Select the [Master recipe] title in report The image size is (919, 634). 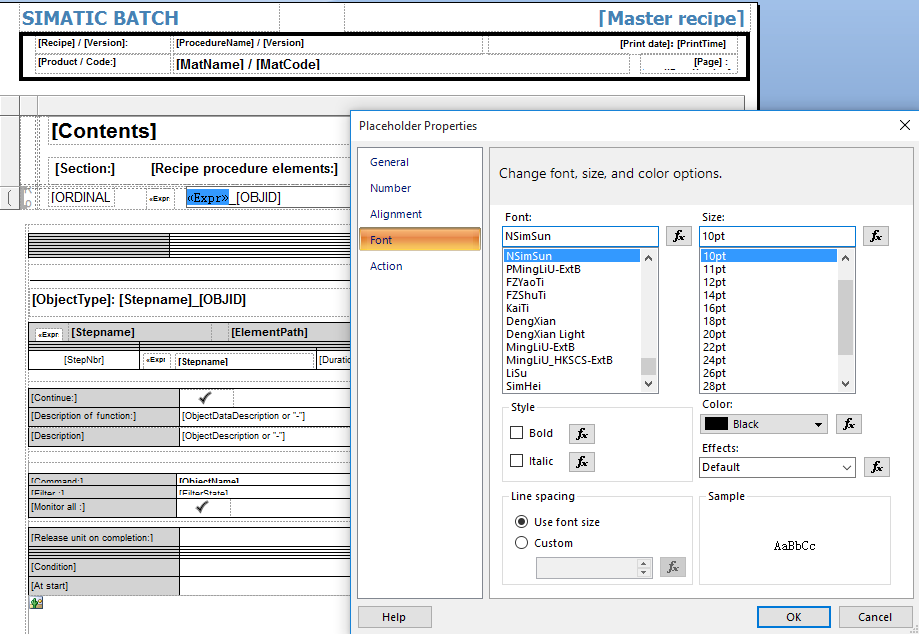click(671, 18)
